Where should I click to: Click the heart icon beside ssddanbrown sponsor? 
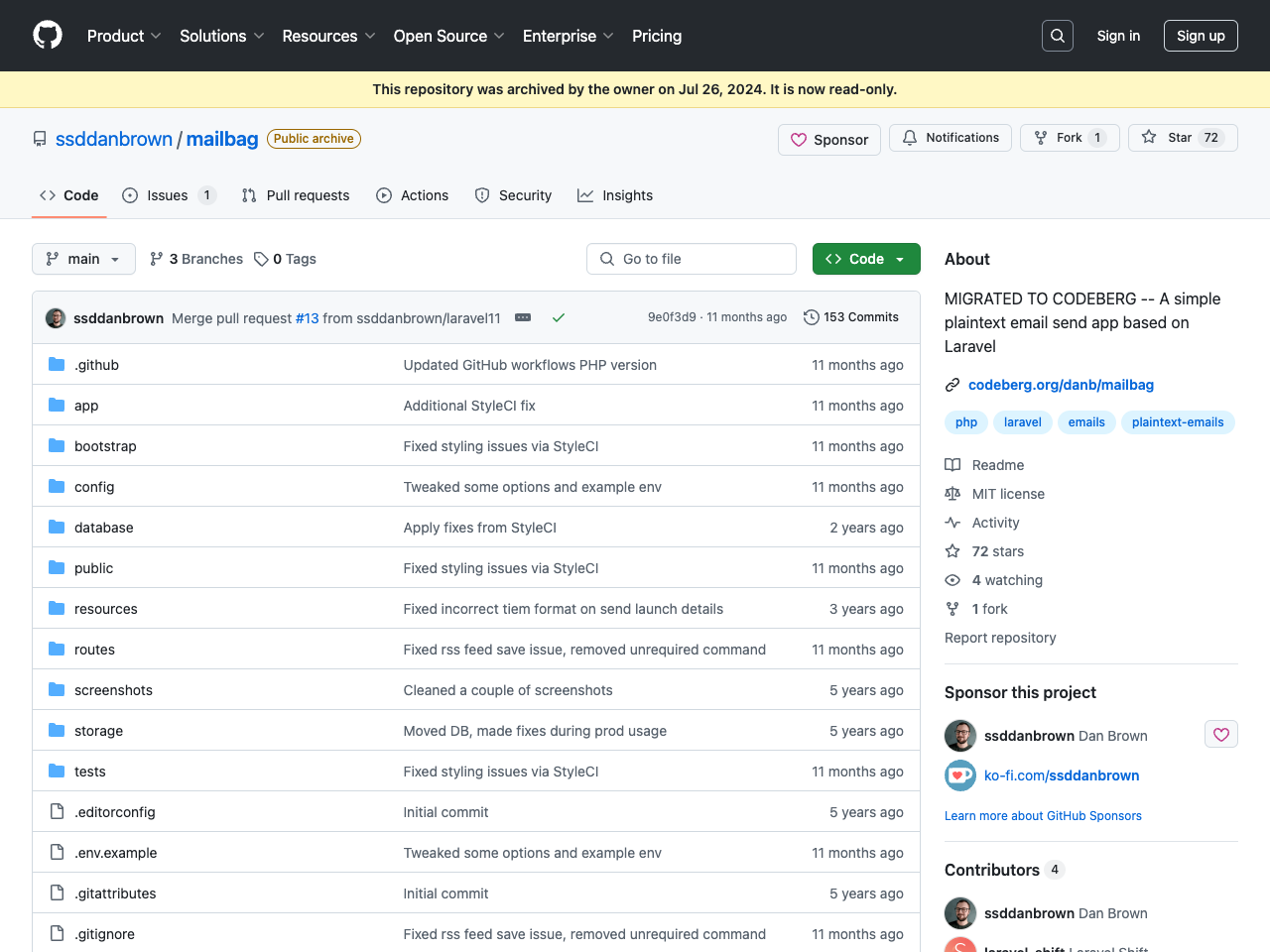tap(1221, 734)
